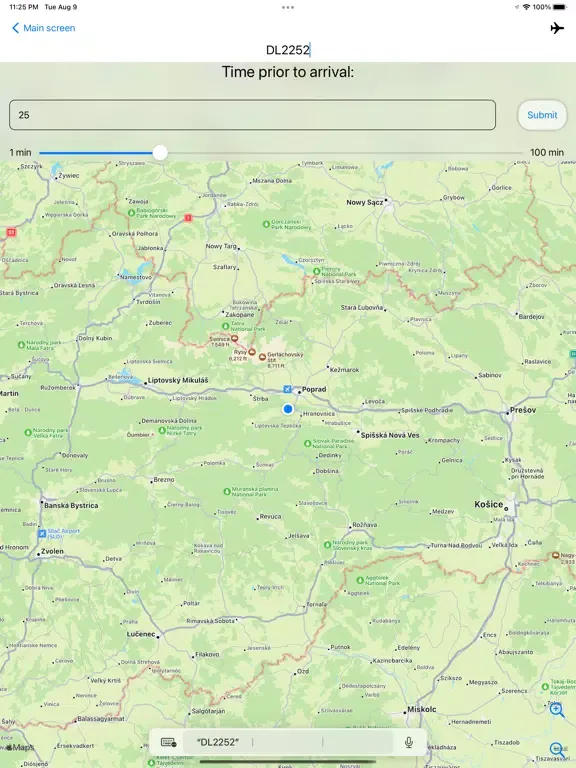The height and width of the screenshot is (768, 576).
Task: Tap the Rožňava town label
Action: click(x=365, y=525)
